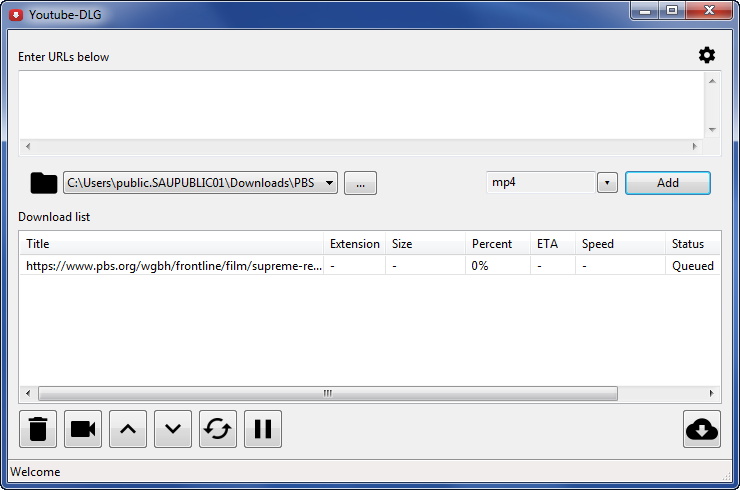740x490 pixels.
Task: Click the Size column header
Action: pyautogui.click(x=425, y=244)
